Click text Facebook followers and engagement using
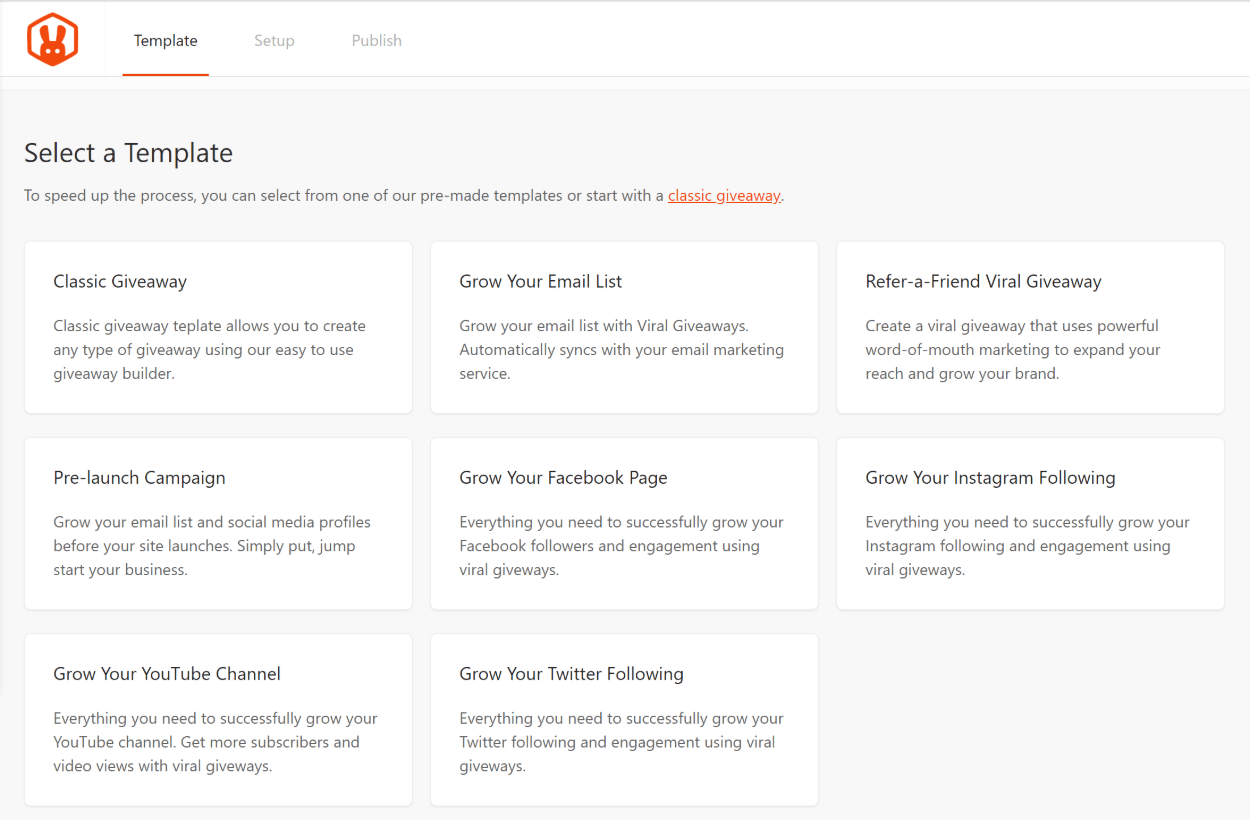 tap(609, 546)
